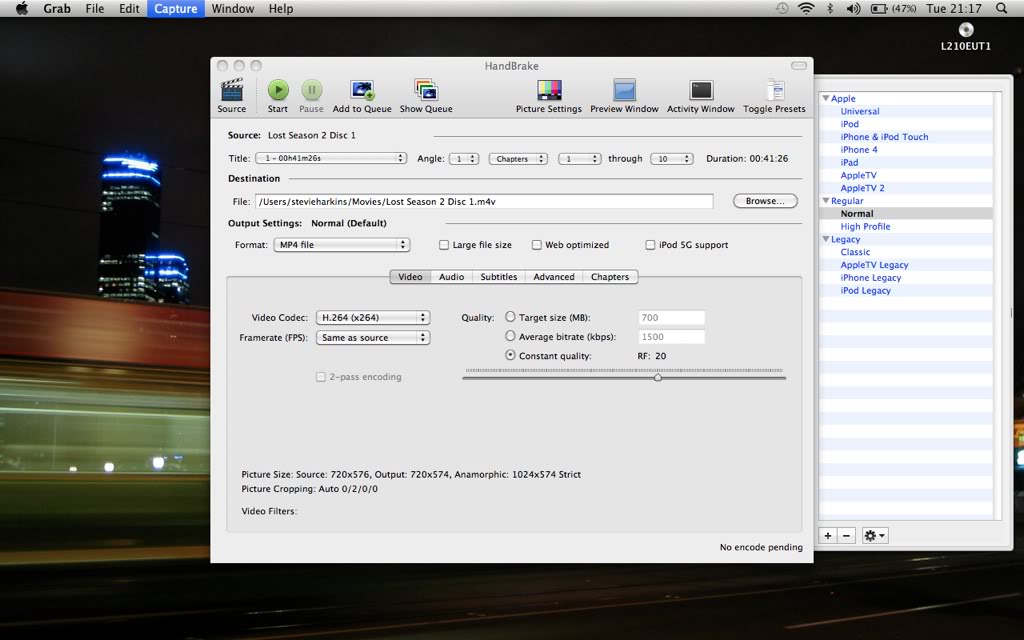Select the Universal preset

point(859,111)
